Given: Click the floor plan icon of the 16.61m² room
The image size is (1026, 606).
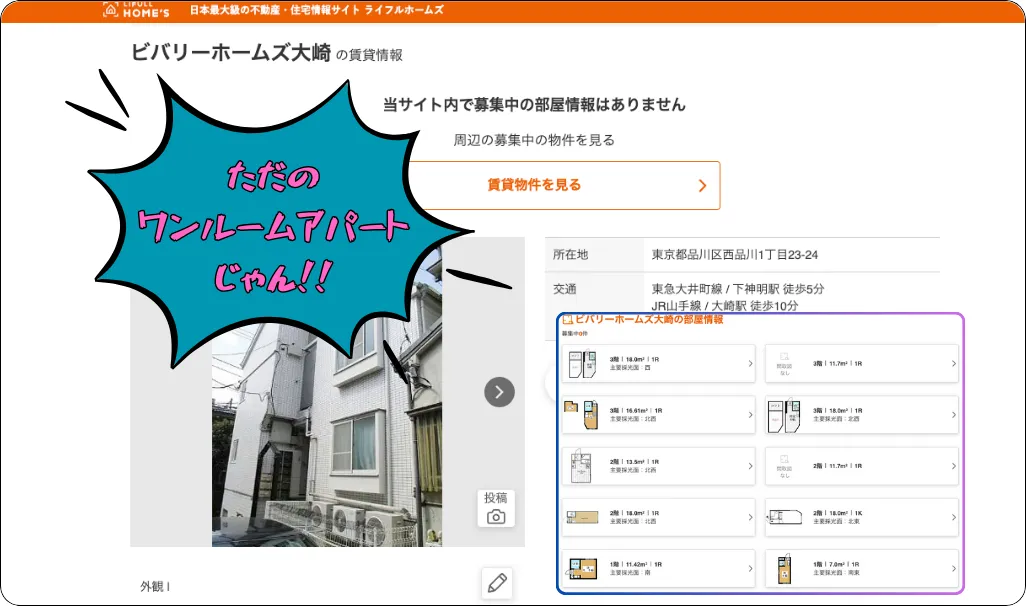Looking at the screenshot, I should point(583,415).
